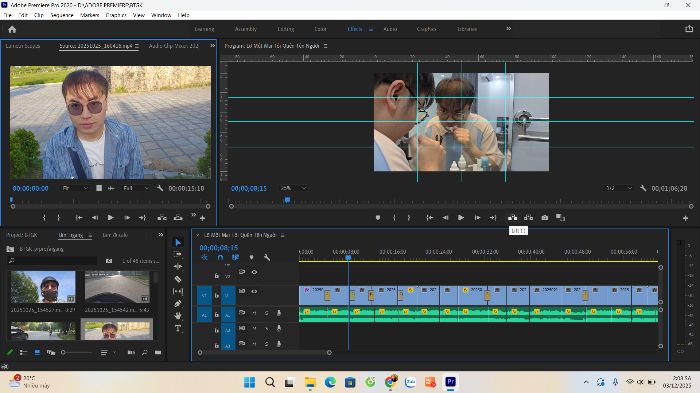Add marker in Program monitor
The height and width of the screenshot is (393, 700).
378,217
